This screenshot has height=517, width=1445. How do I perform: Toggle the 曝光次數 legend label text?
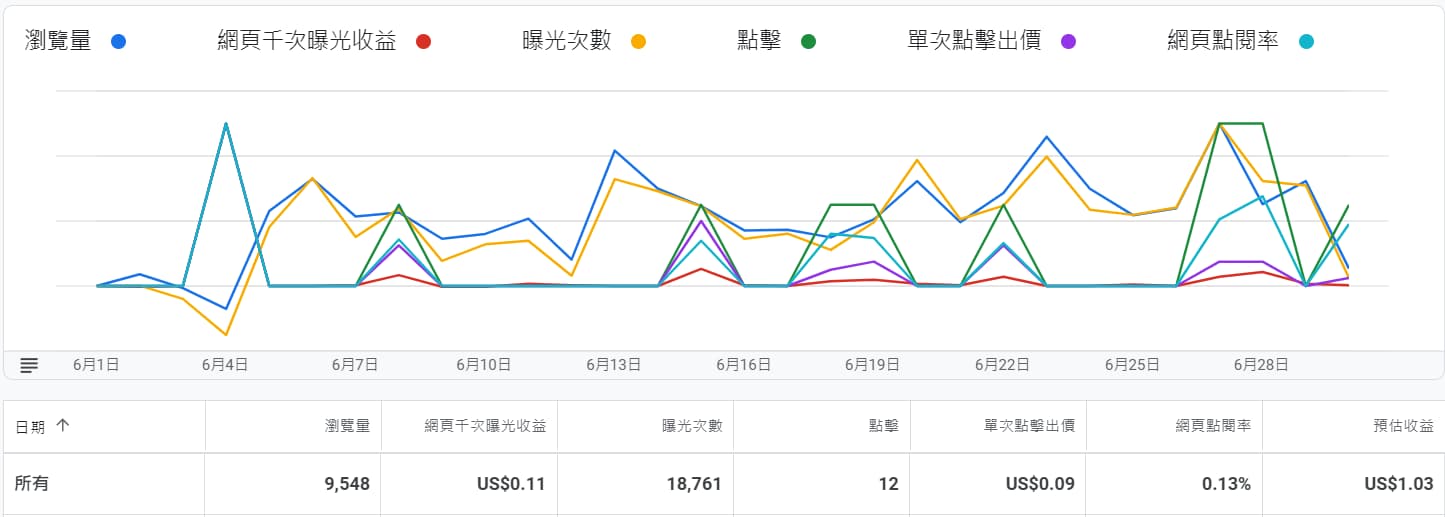point(566,42)
